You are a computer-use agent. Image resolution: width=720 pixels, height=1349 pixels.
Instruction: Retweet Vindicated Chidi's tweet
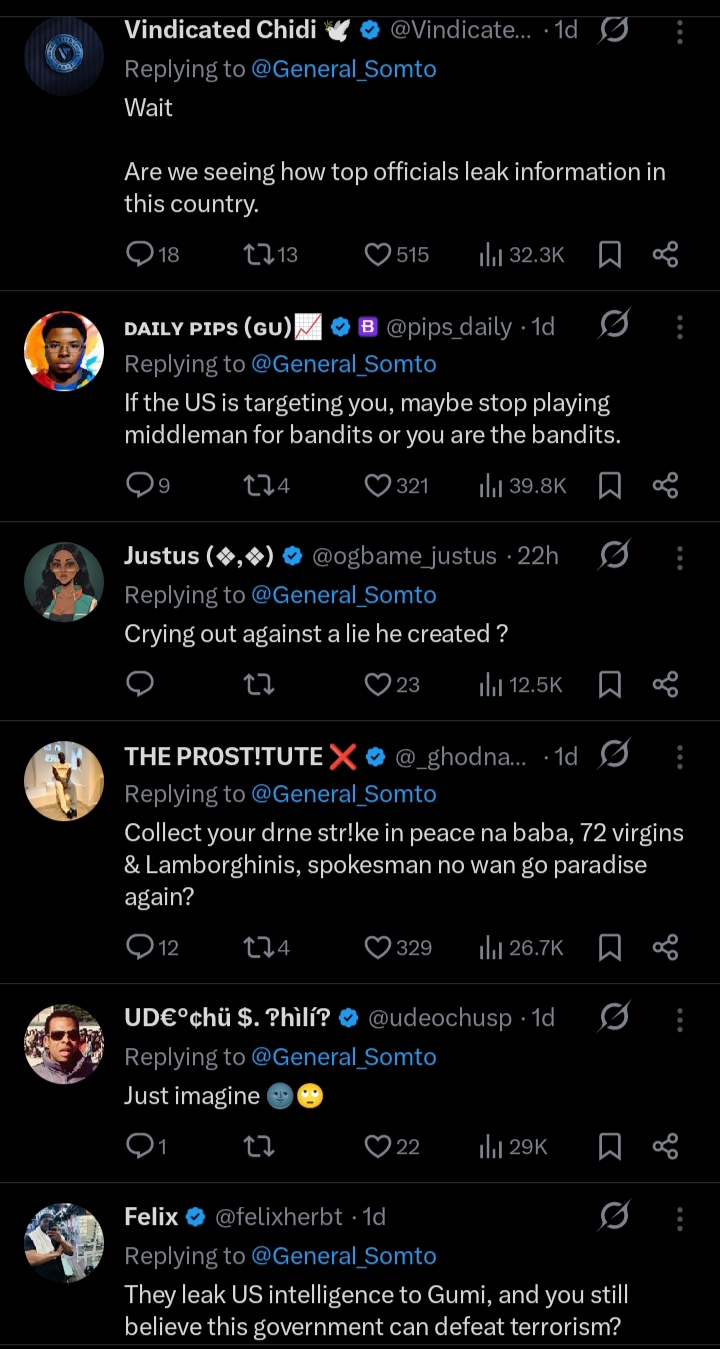pos(258,255)
